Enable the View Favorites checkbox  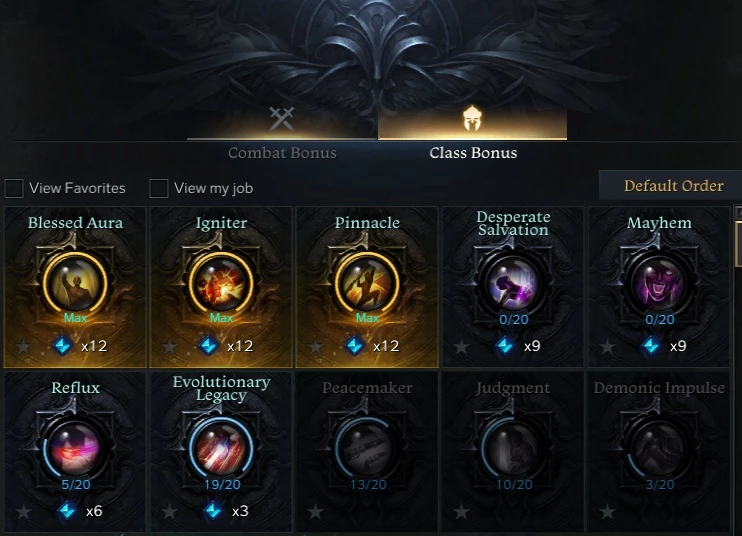[x=14, y=188]
